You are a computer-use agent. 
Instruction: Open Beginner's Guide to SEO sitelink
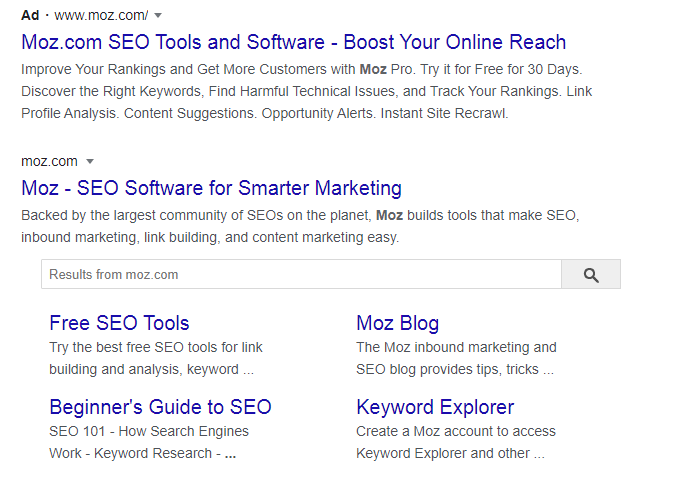pos(160,407)
